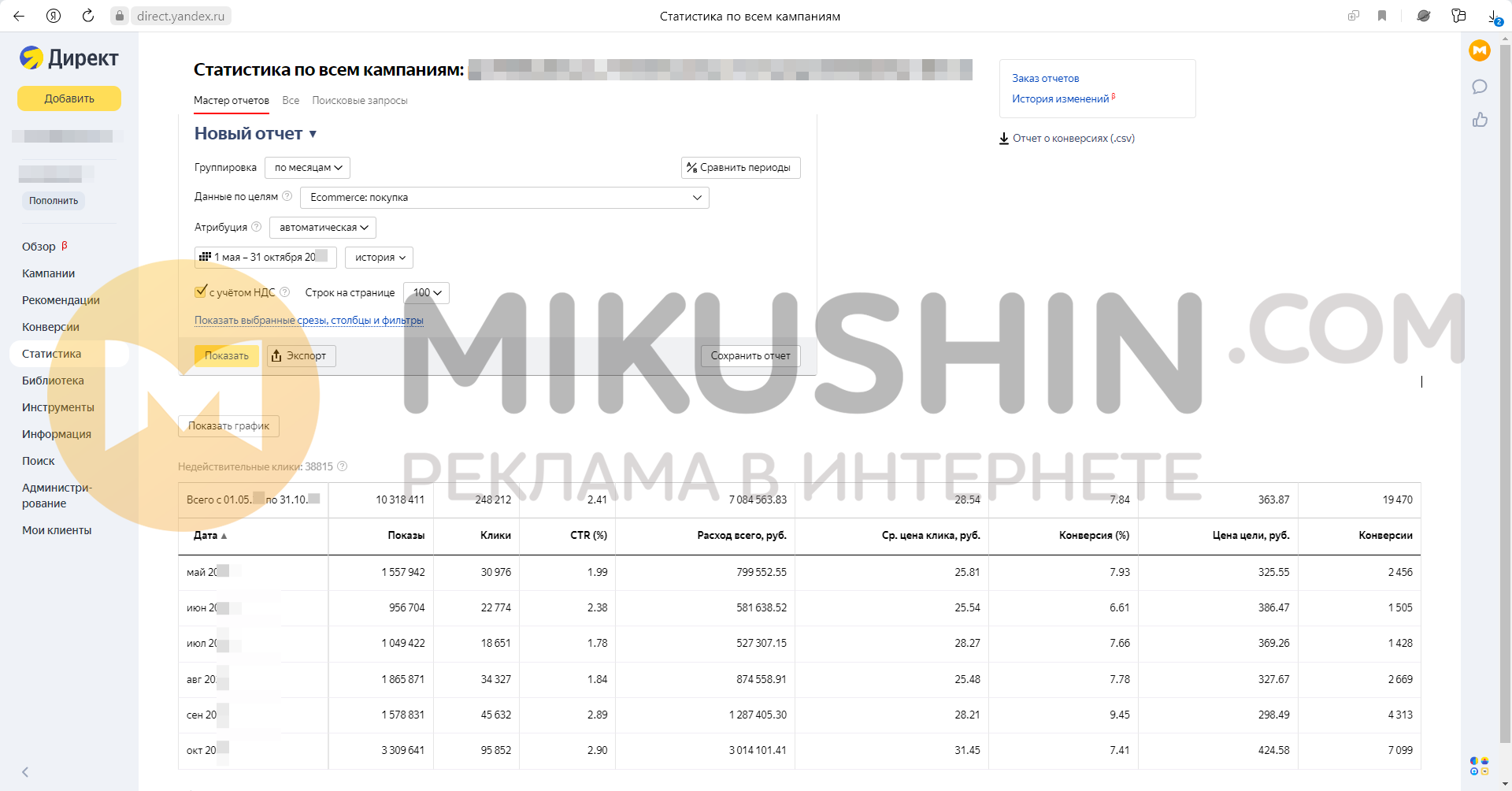Switch to Поисковые запросы tab
The image size is (1512, 791).
coord(360,101)
